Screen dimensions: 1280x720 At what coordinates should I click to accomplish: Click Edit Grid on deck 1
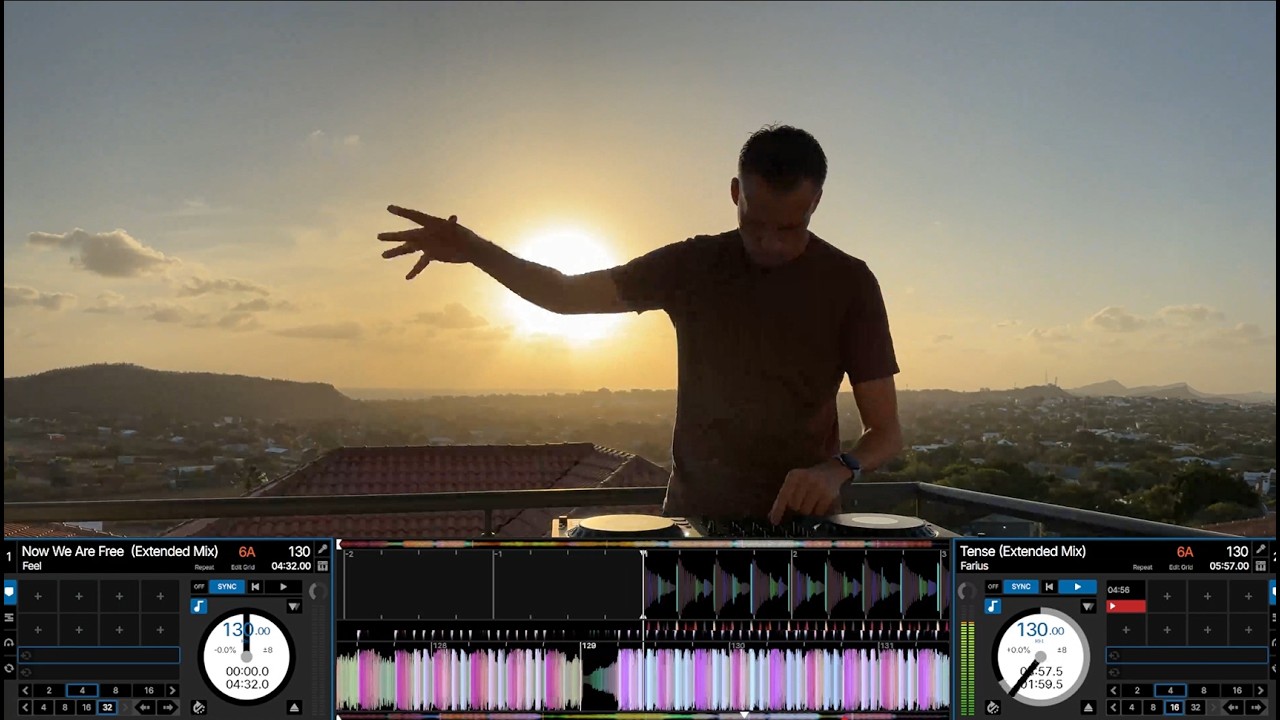click(x=243, y=567)
